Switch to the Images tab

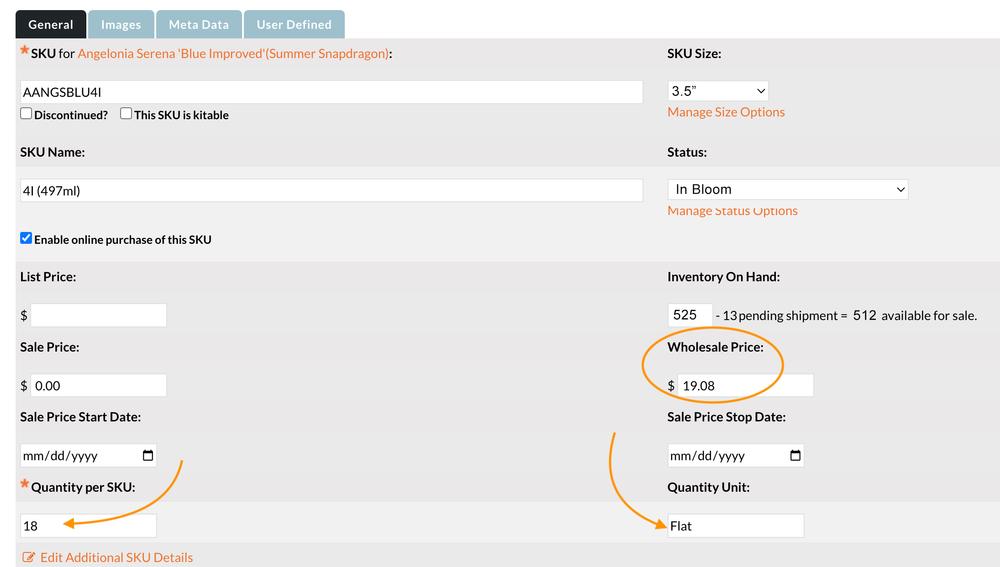pyautogui.click(x=121, y=25)
